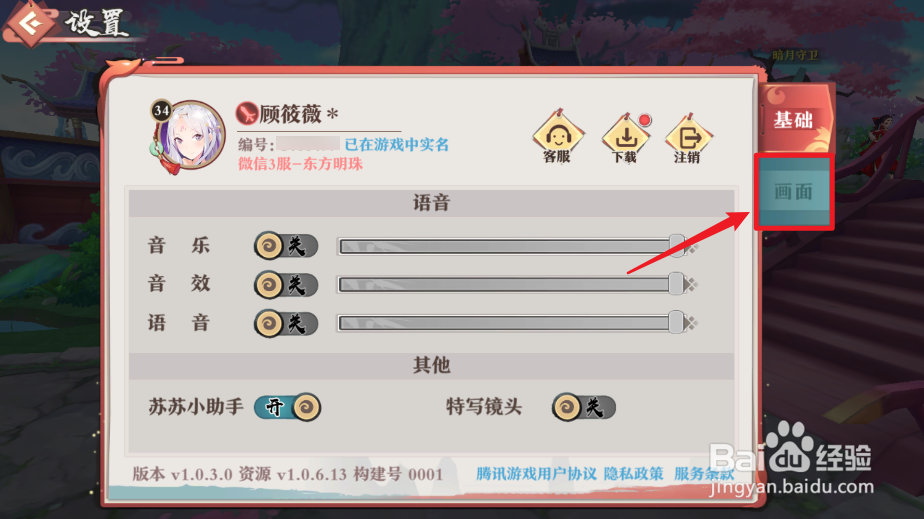Open the 服务条款 terms link
924x519 pixels.
point(704,474)
